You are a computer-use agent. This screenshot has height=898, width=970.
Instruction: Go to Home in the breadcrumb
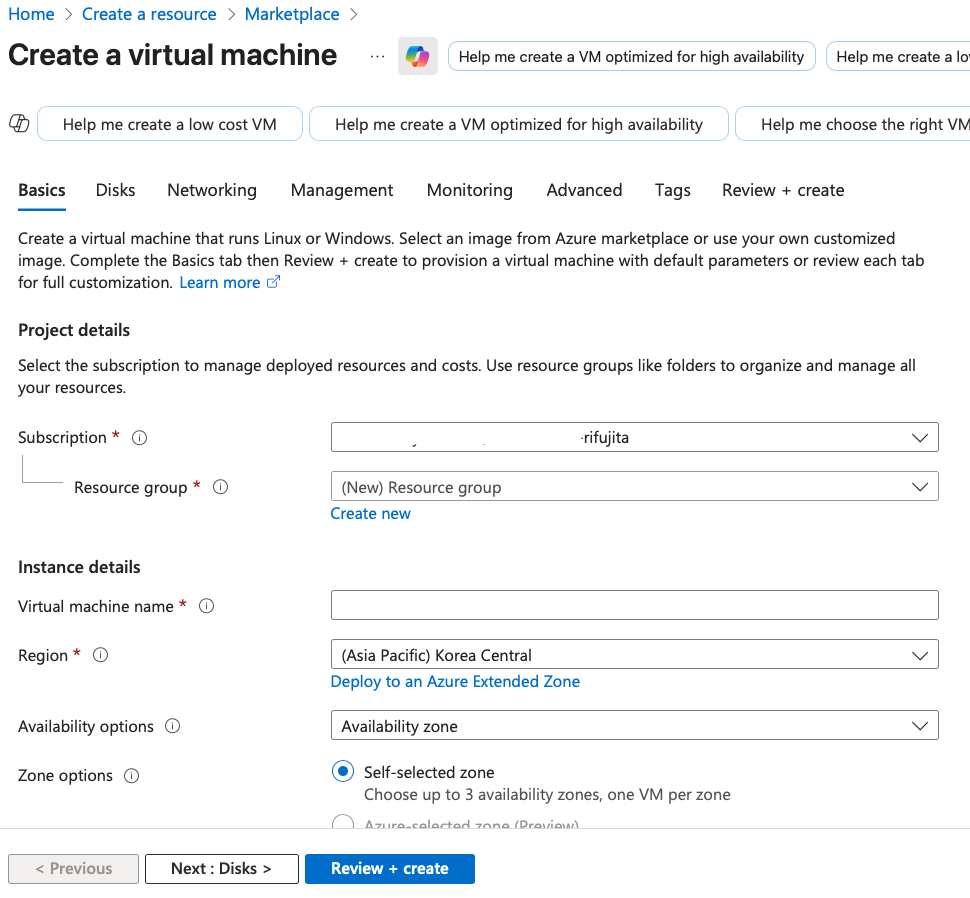tap(32, 14)
